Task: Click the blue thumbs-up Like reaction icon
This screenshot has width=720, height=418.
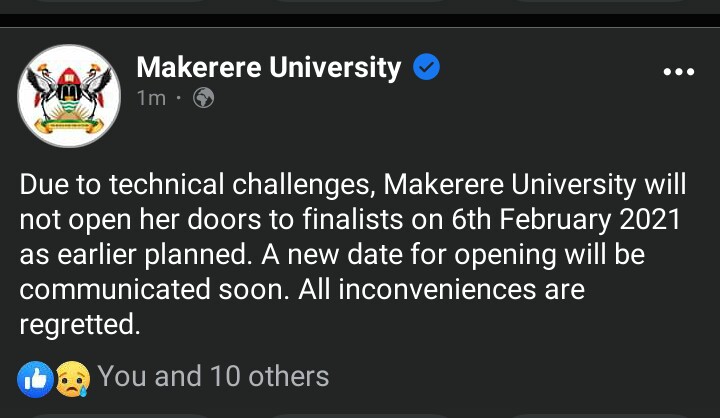Action: tap(35, 379)
